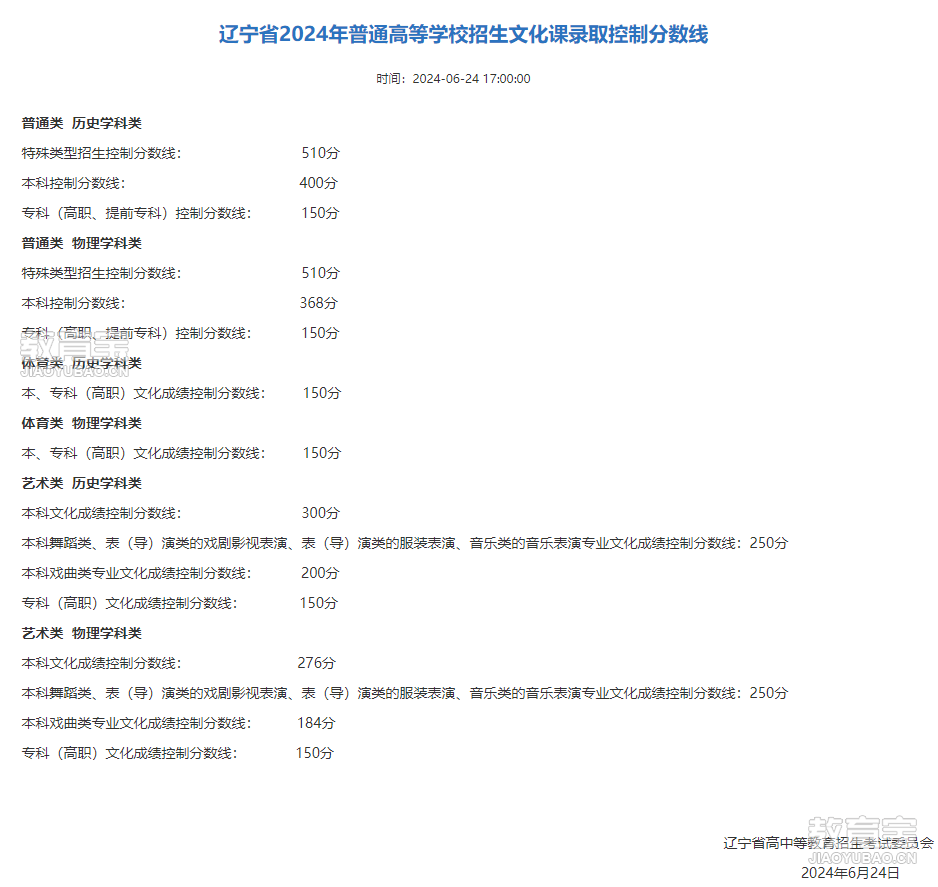Select the heading 艺术类 历史学科类
Screen dimensions: 938x887
click(81, 483)
